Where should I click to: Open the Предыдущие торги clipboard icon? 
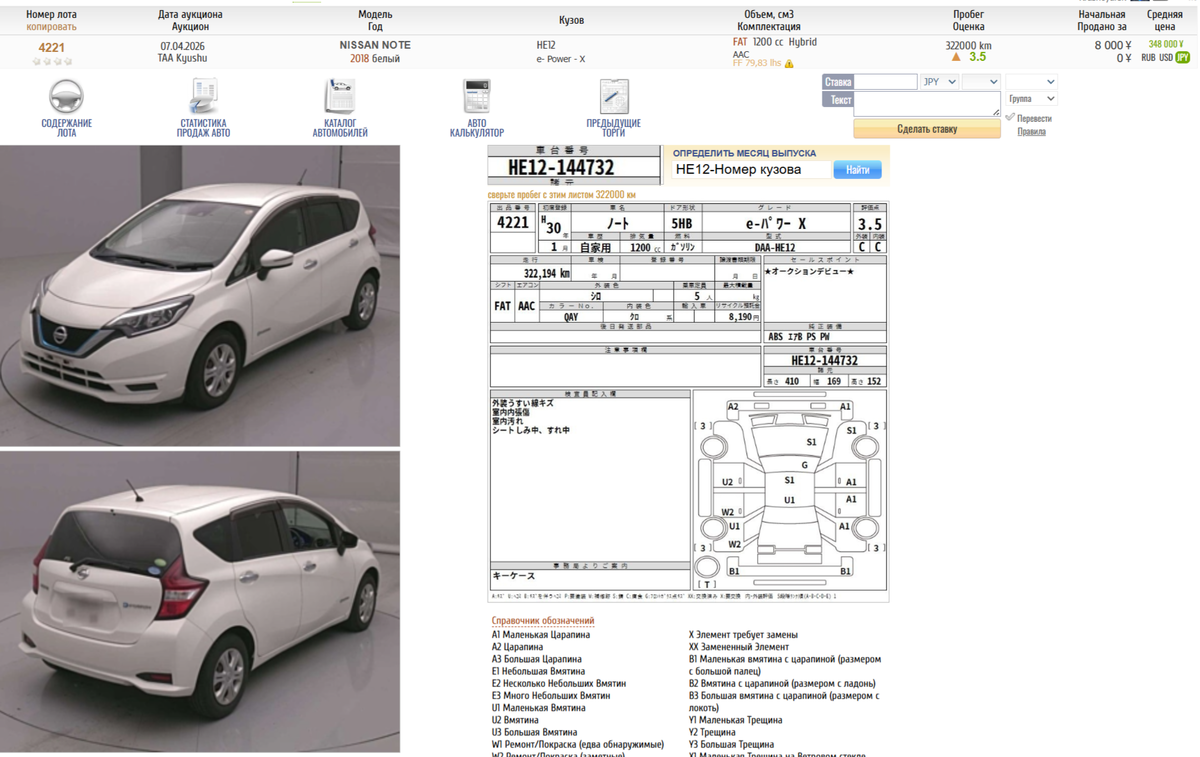pyautogui.click(x=614, y=97)
